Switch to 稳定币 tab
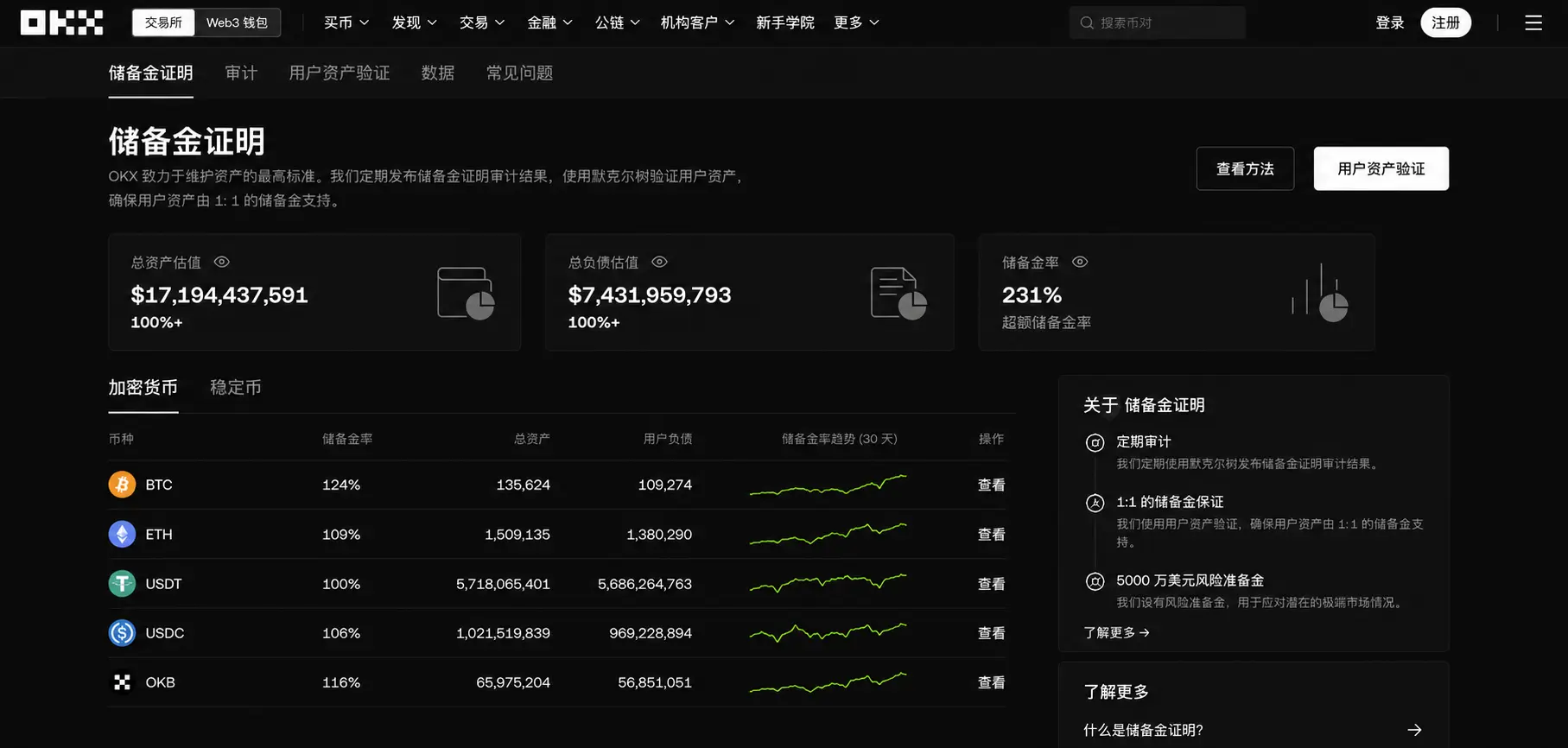Viewport: 1568px width, 748px height. 235,387
